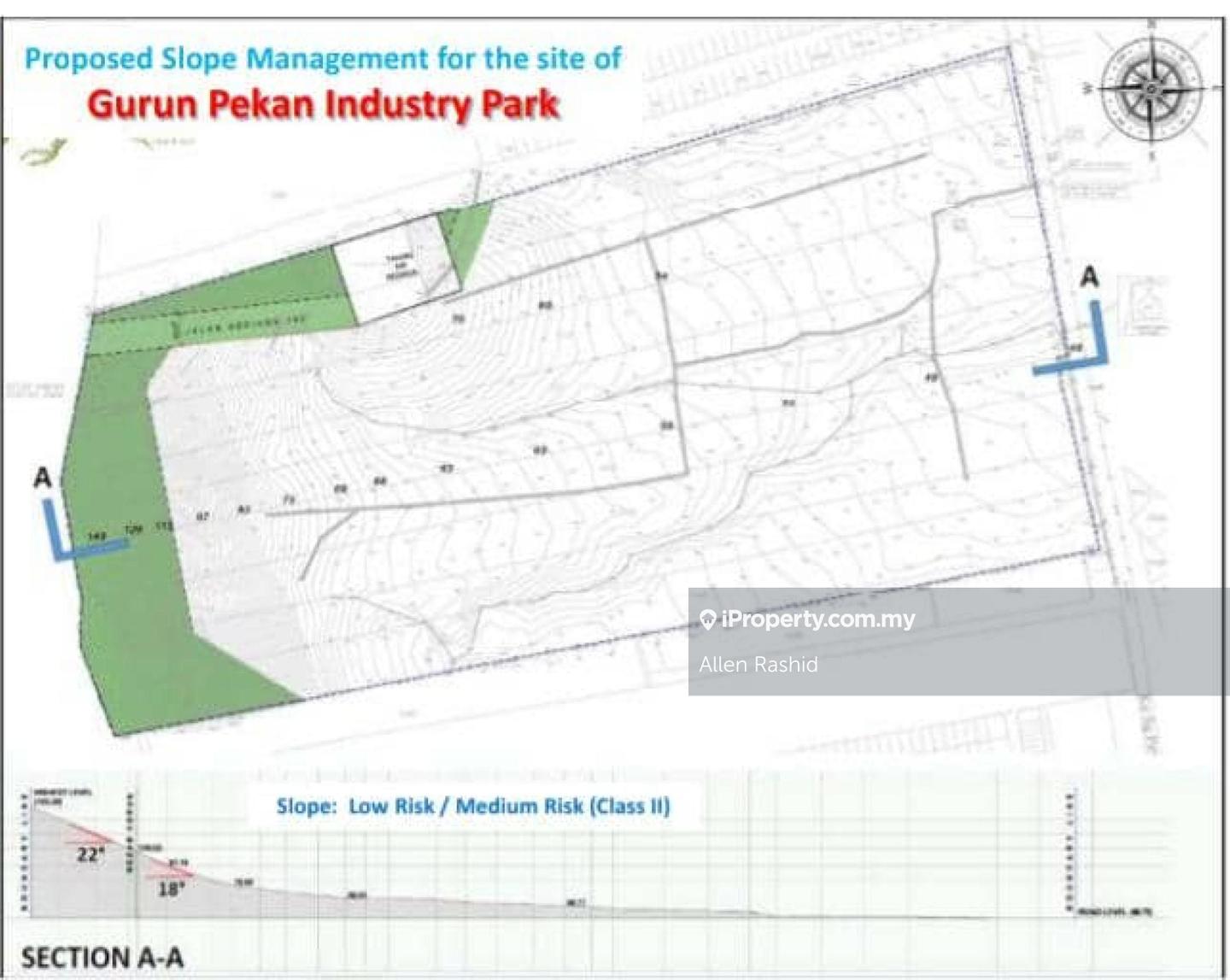The width and height of the screenshot is (1230, 980).
Task: Click the letter A above left section marker
Action: click(x=43, y=478)
